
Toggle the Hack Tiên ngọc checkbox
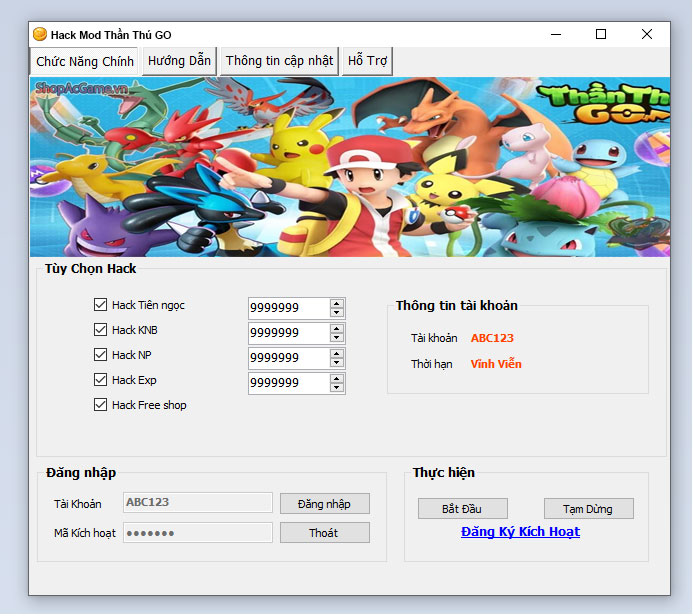pyautogui.click(x=100, y=305)
